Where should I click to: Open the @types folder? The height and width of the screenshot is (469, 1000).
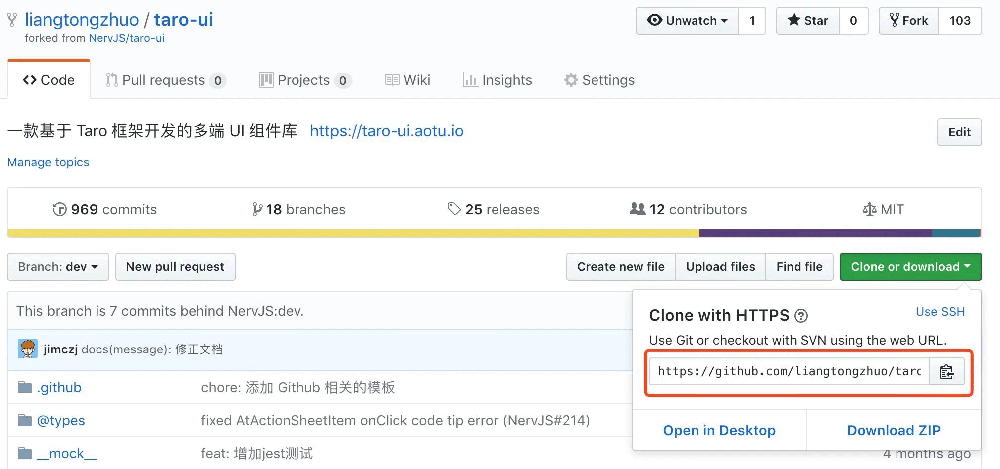[x=61, y=421]
